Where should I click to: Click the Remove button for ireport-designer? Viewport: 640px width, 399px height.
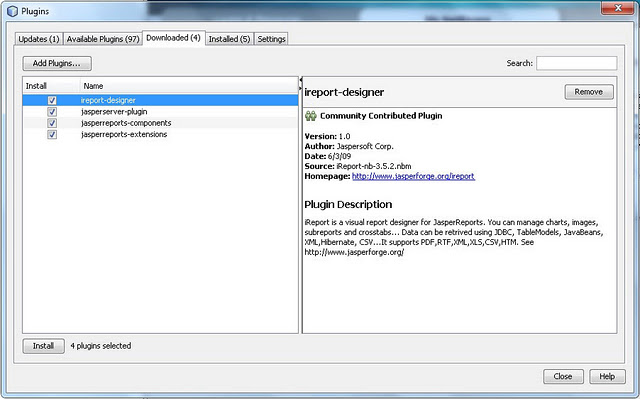pos(589,92)
